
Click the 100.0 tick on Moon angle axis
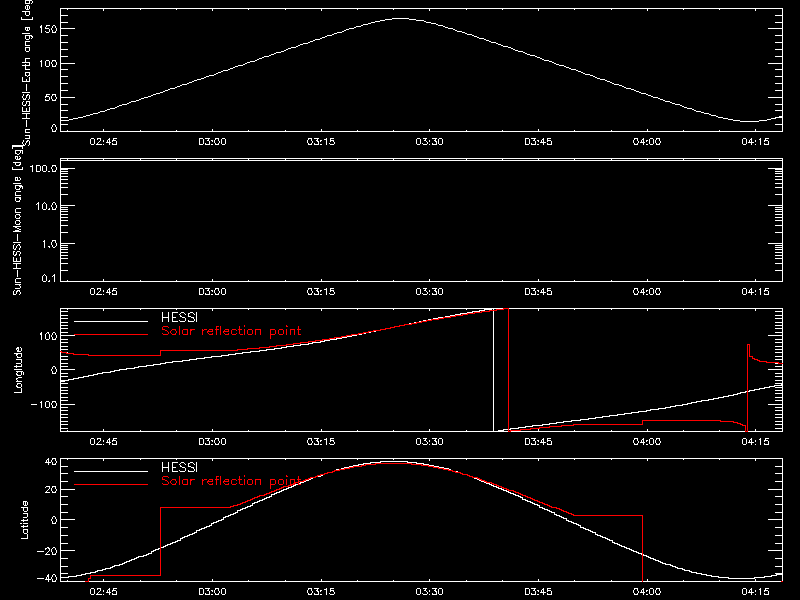click(x=44, y=169)
